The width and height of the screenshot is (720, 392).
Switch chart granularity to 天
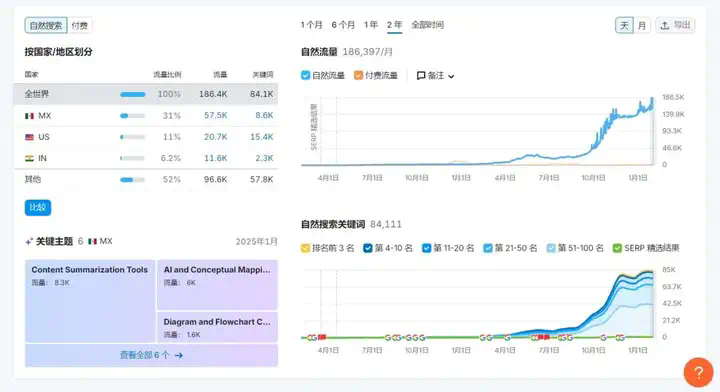pos(624,25)
